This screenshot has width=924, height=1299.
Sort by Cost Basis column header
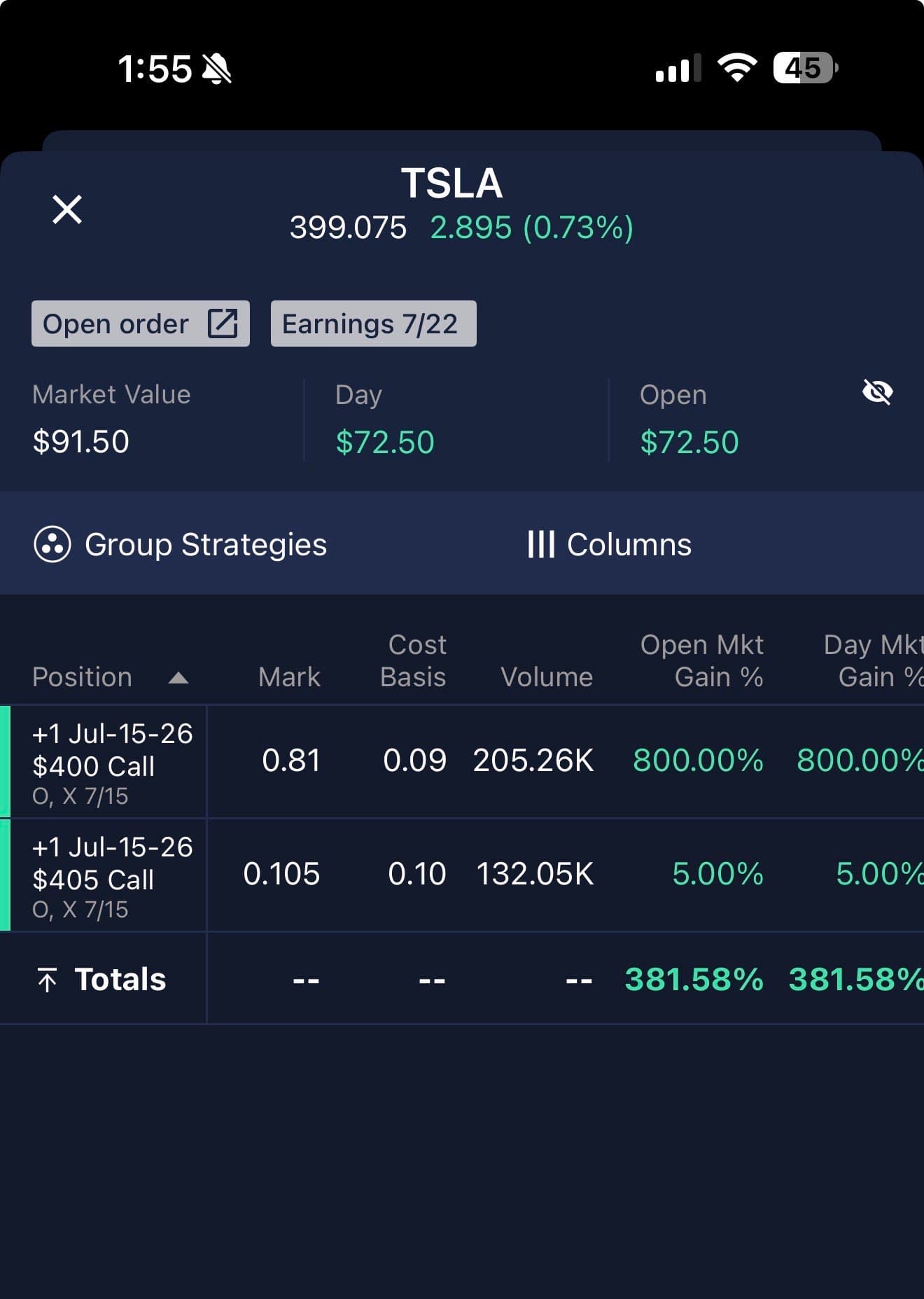[413, 660]
